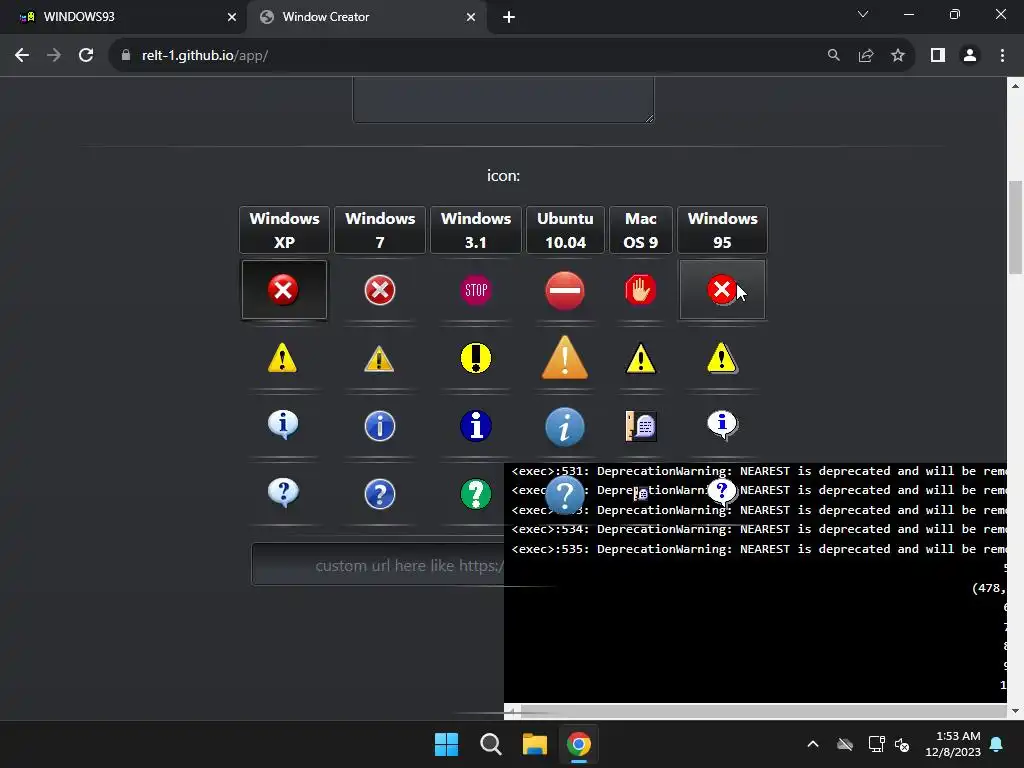Select the Windows 95 error icon
This screenshot has width=1024, height=768.
[722, 289]
